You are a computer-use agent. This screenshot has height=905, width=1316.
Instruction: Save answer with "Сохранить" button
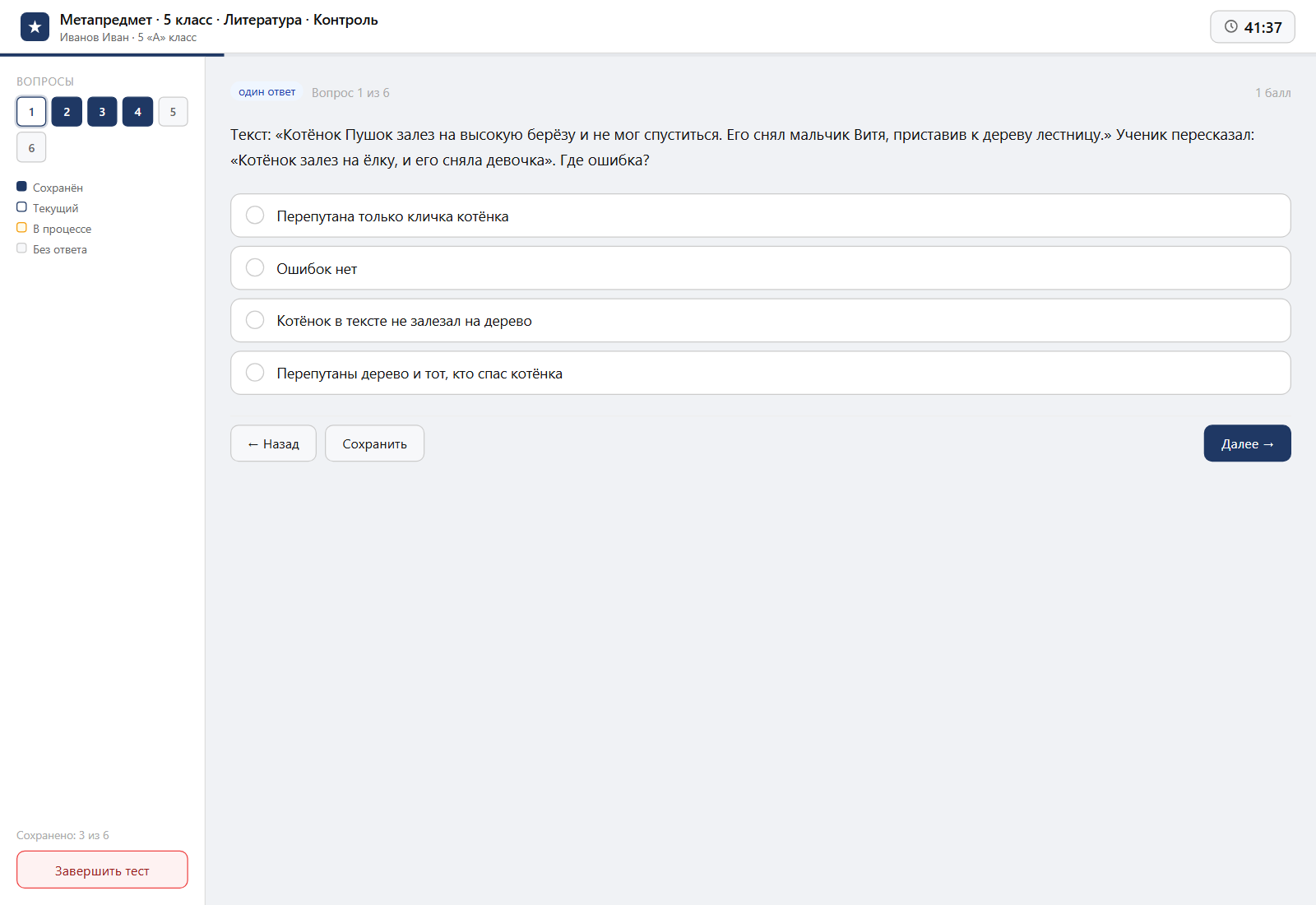374,443
